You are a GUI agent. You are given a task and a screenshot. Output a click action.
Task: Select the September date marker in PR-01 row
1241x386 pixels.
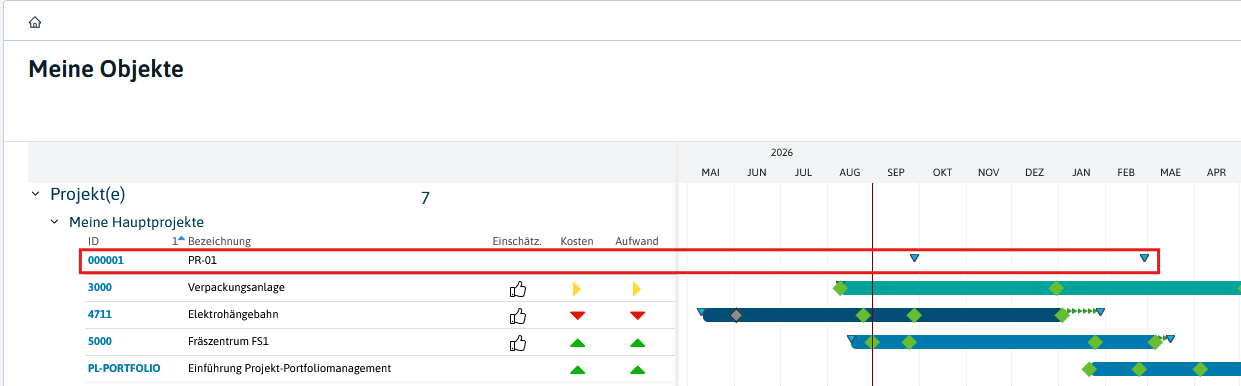[914, 258]
